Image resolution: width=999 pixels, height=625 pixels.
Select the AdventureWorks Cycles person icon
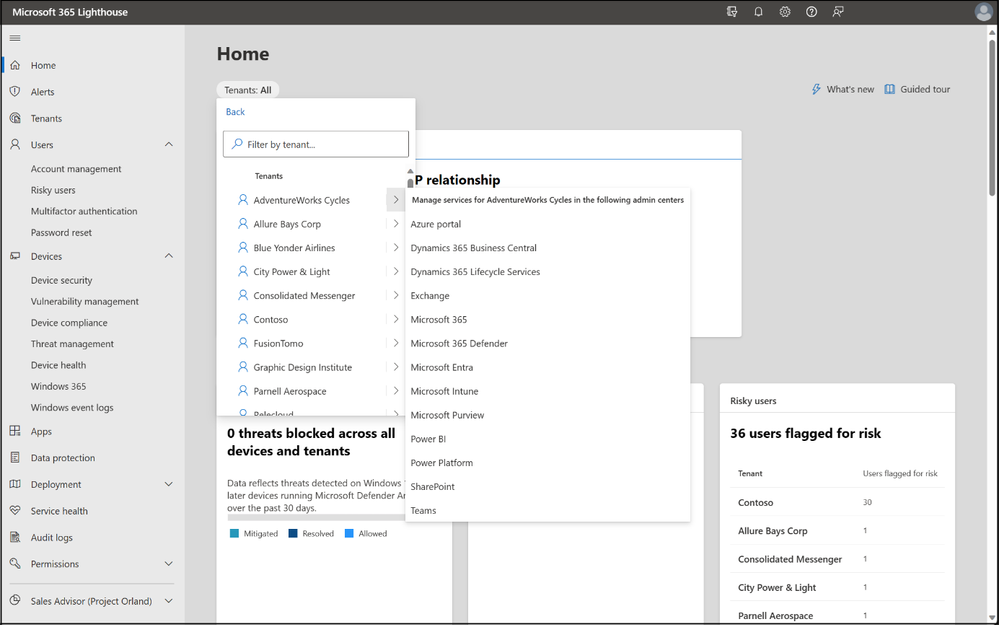pos(243,199)
